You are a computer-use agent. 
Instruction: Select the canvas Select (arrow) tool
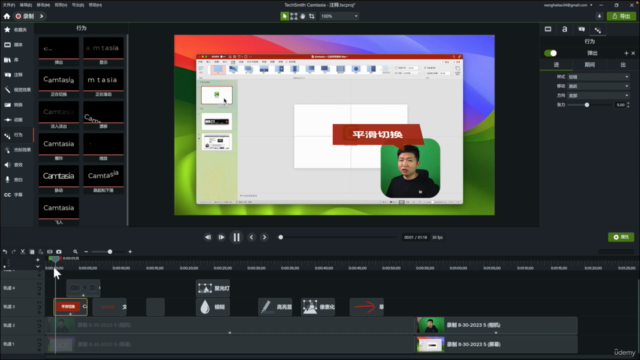pyautogui.click(x=284, y=16)
